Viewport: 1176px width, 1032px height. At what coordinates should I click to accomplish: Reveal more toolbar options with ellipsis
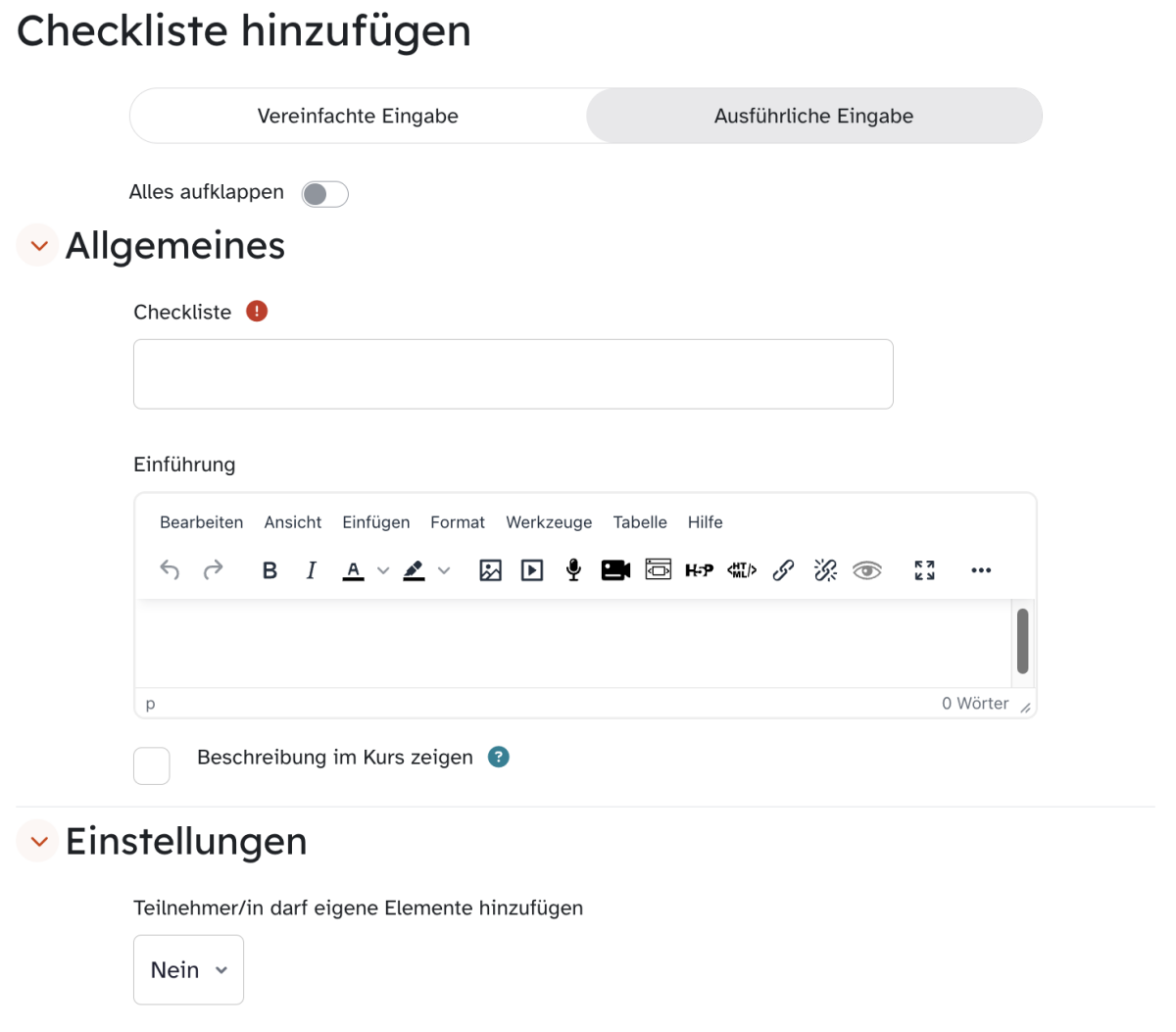(x=981, y=570)
